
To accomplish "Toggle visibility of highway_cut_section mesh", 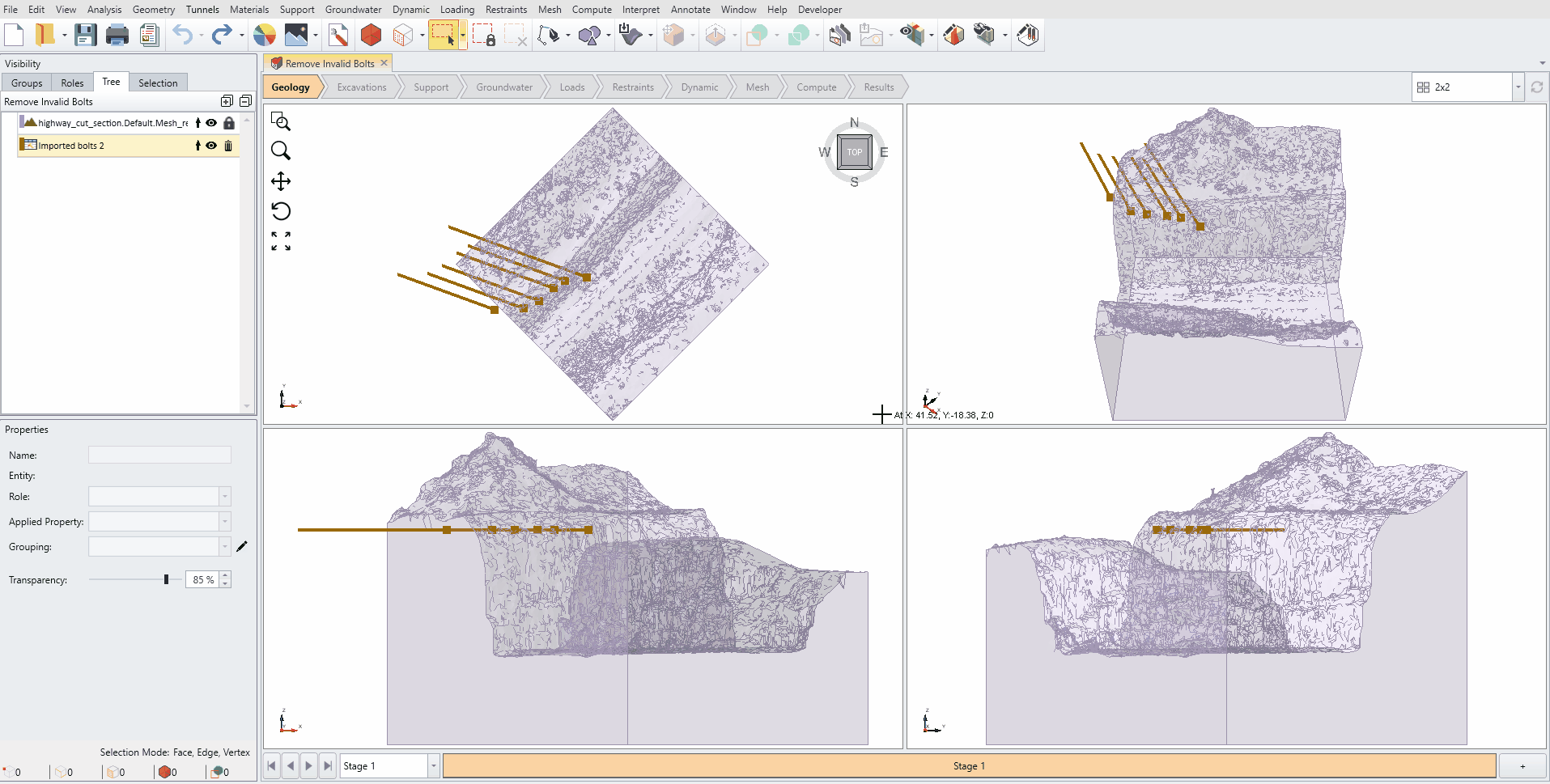I will pos(211,123).
